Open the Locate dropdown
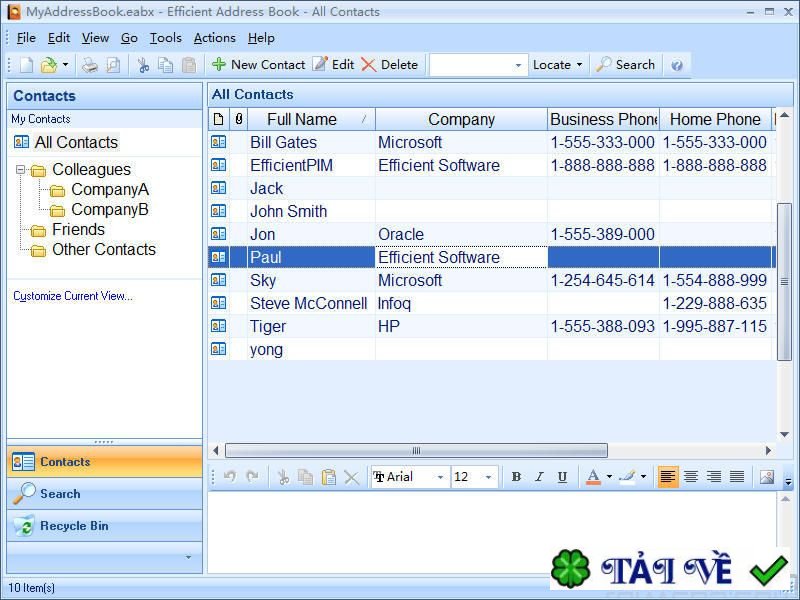The image size is (800, 600). tap(557, 65)
